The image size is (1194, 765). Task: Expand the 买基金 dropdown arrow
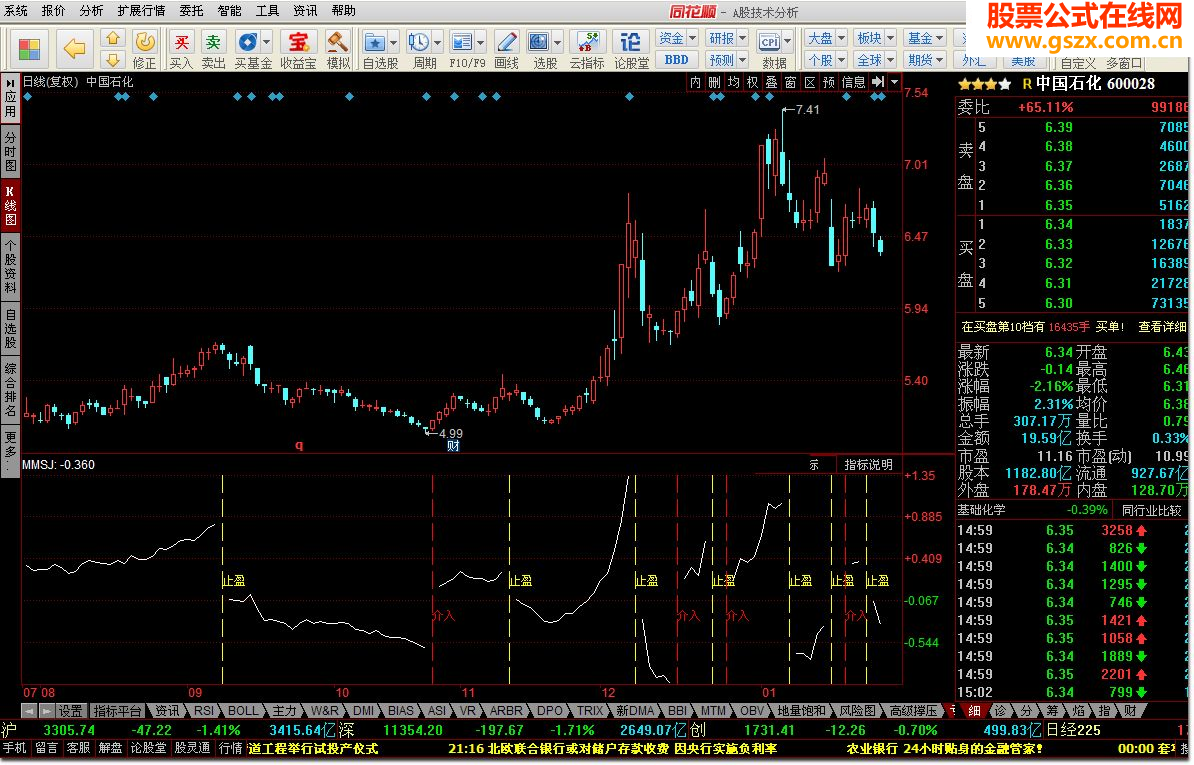tap(267, 42)
